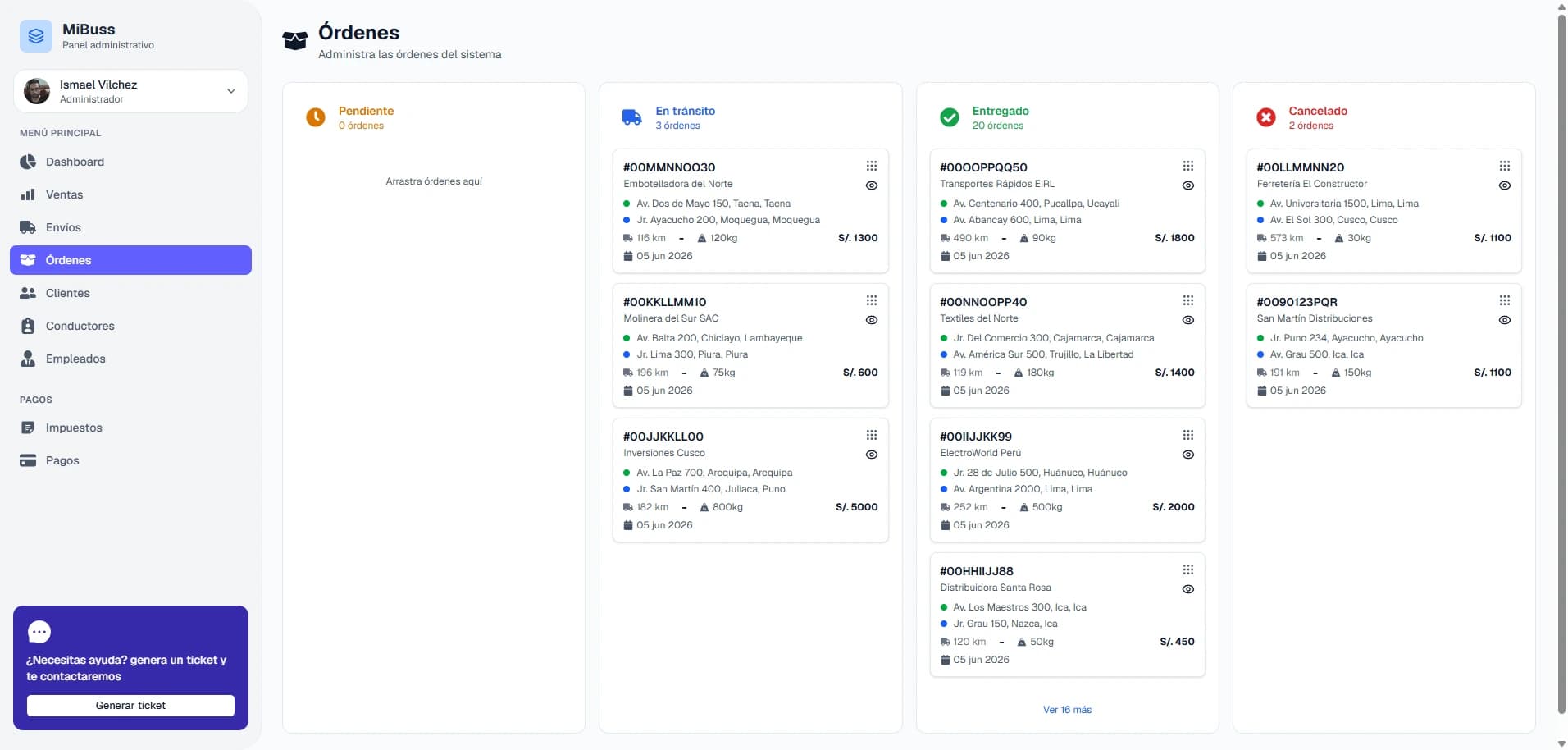This screenshot has height=750, width=1568.
Task: Click the Clientes people icon
Action: pos(28,293)
